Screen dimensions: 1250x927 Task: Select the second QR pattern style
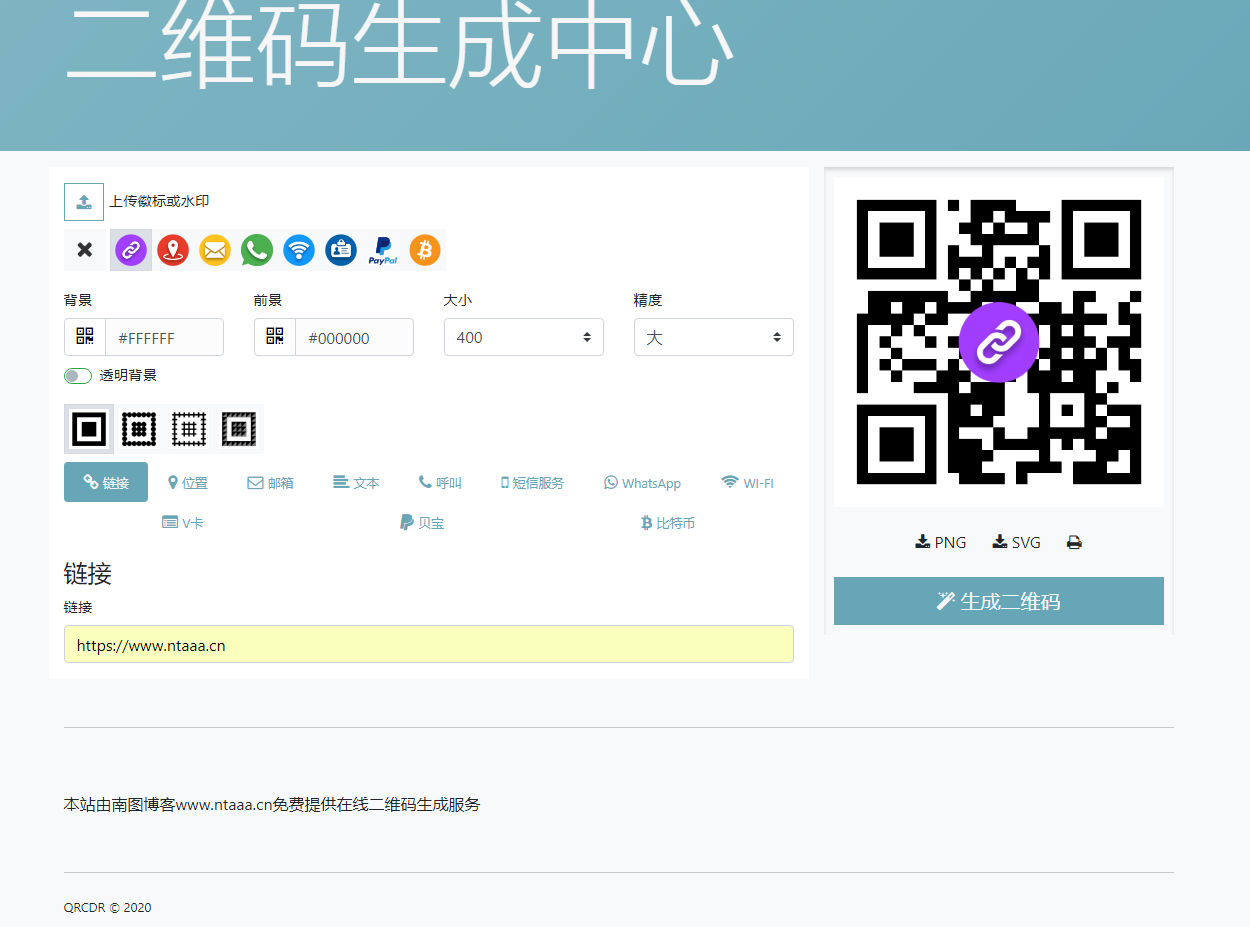pos(139,428)
